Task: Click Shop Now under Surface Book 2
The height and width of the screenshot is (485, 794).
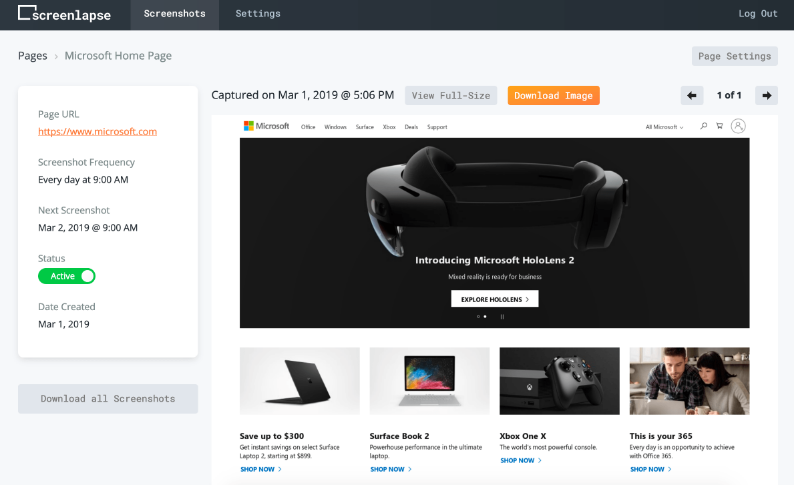Action: click(391, 469)
